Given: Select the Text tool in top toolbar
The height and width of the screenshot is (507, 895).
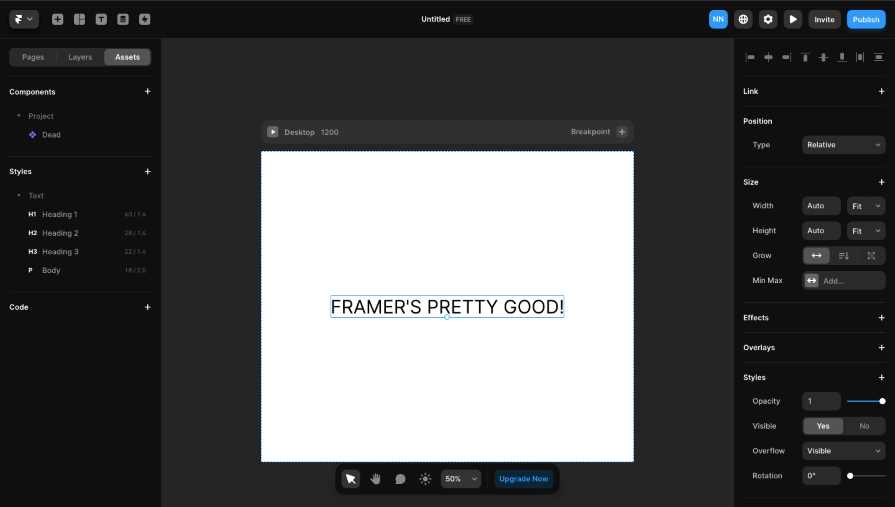Looking at the screenshot, I should tap(101, 19).
